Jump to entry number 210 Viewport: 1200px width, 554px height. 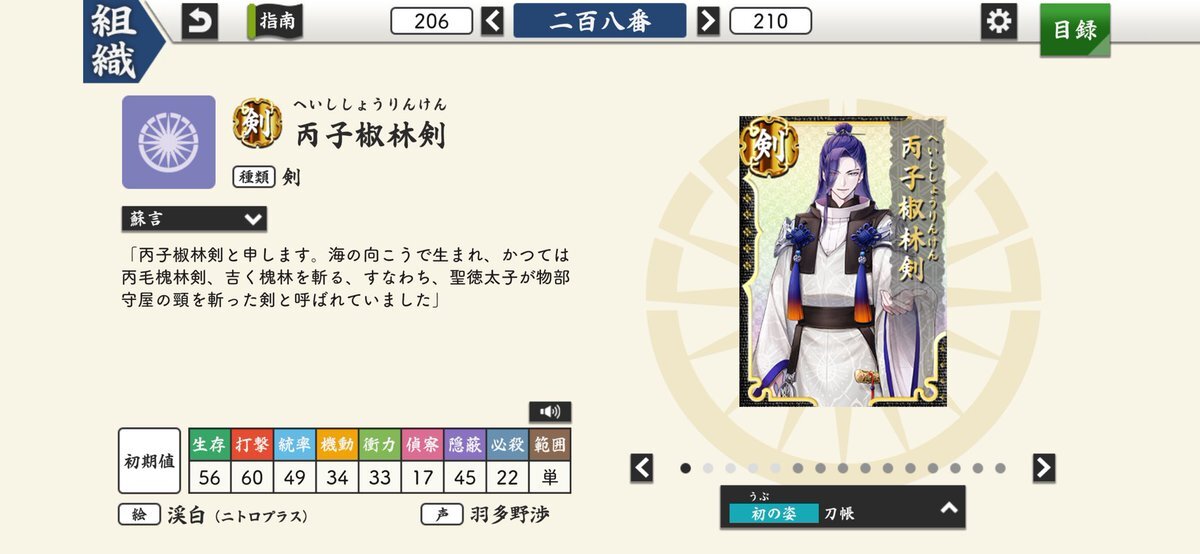771,21
